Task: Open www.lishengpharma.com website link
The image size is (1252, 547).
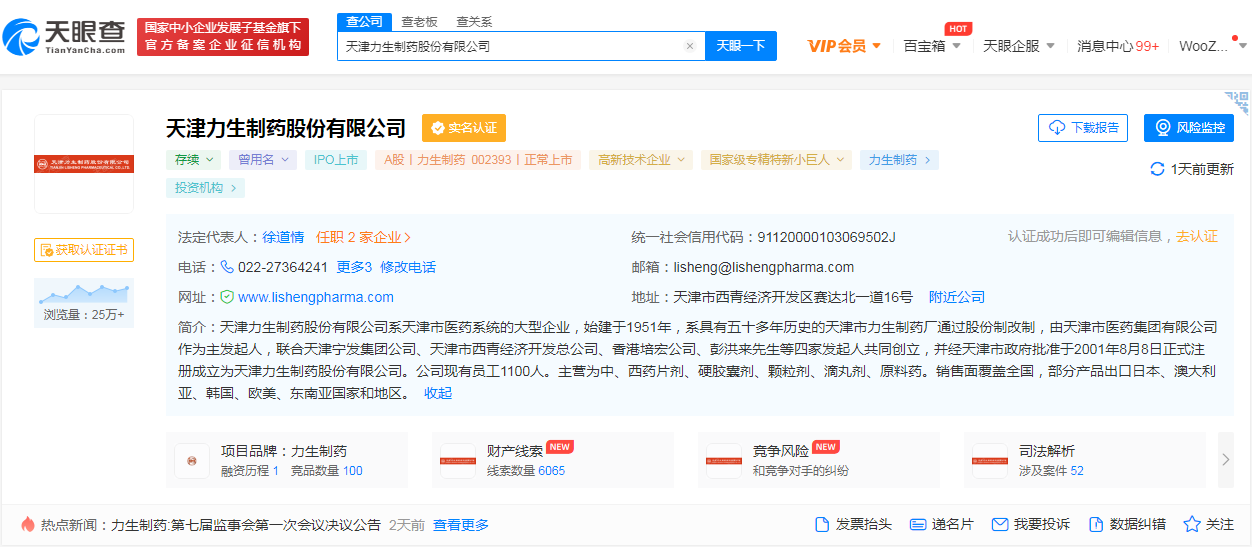Action: (316, 297)
